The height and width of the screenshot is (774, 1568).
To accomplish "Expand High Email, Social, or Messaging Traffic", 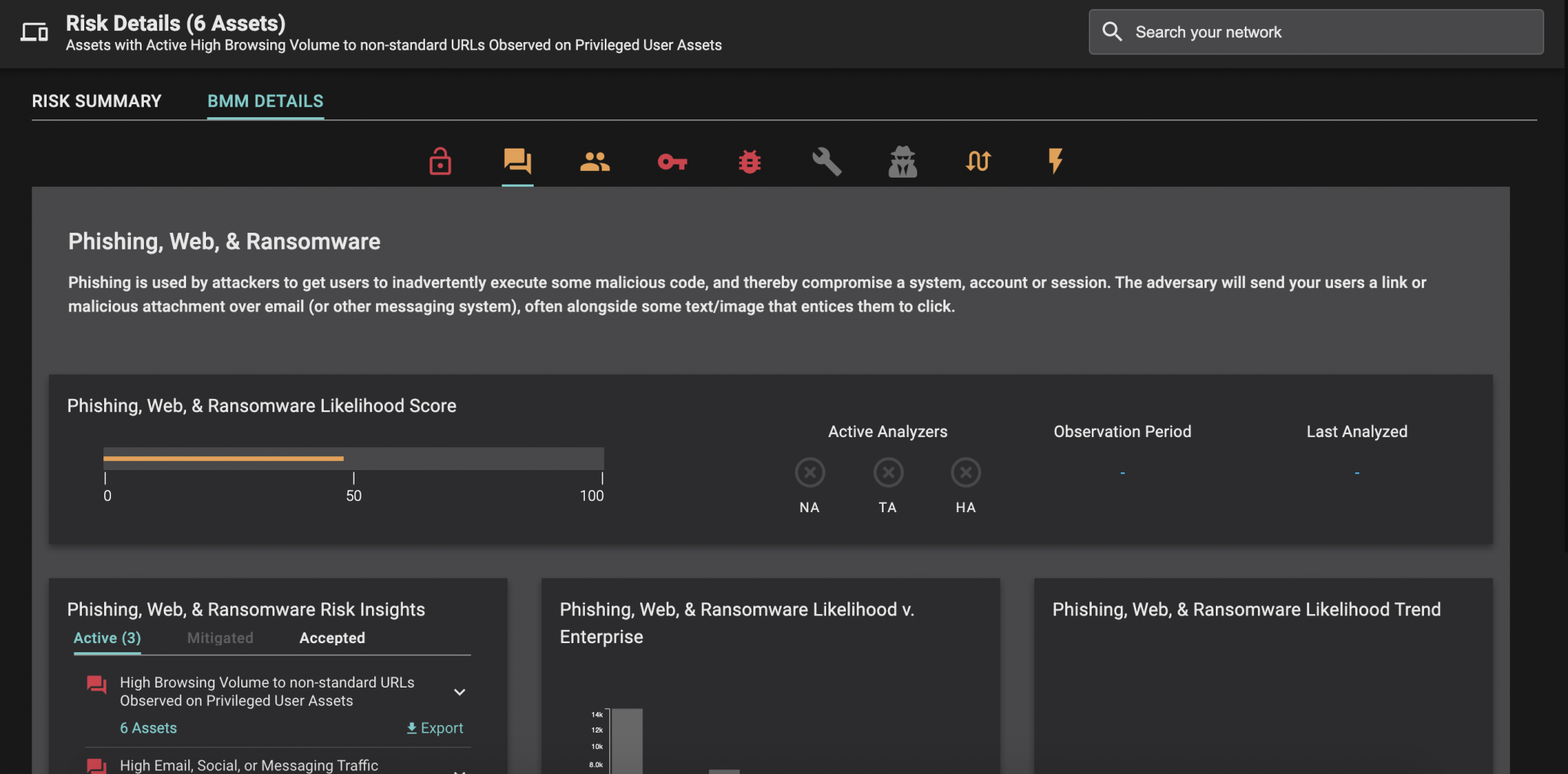I will pyautogui.click(x=459, y=768).
